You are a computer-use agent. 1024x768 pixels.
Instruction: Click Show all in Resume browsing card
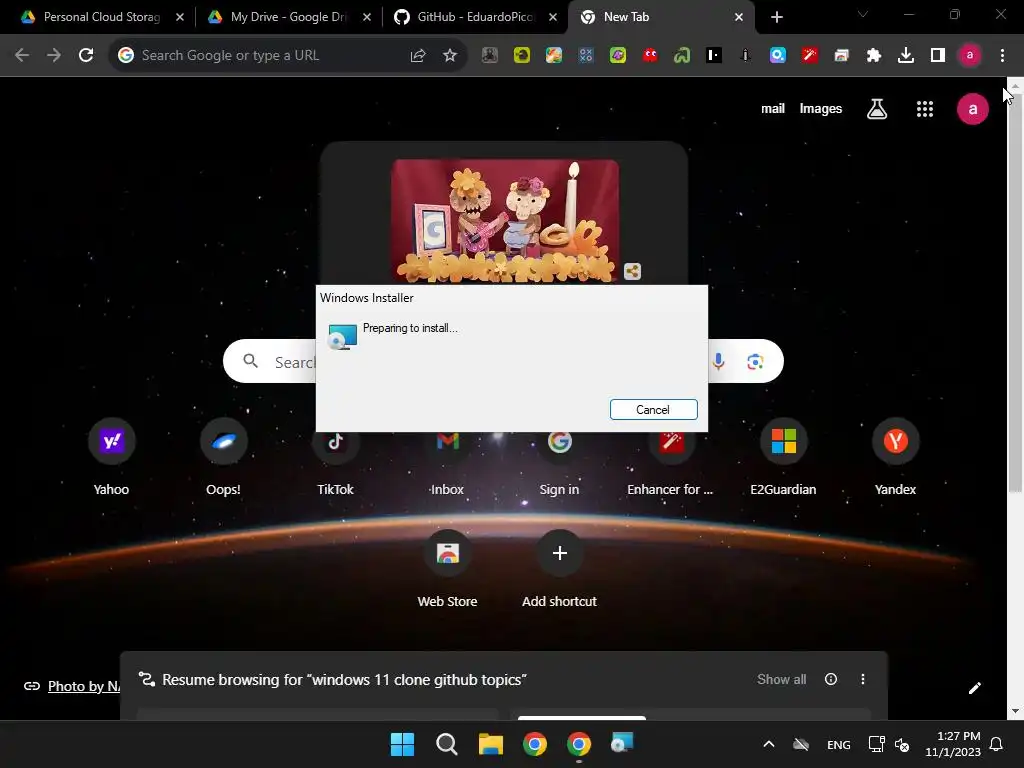[782, 679]
